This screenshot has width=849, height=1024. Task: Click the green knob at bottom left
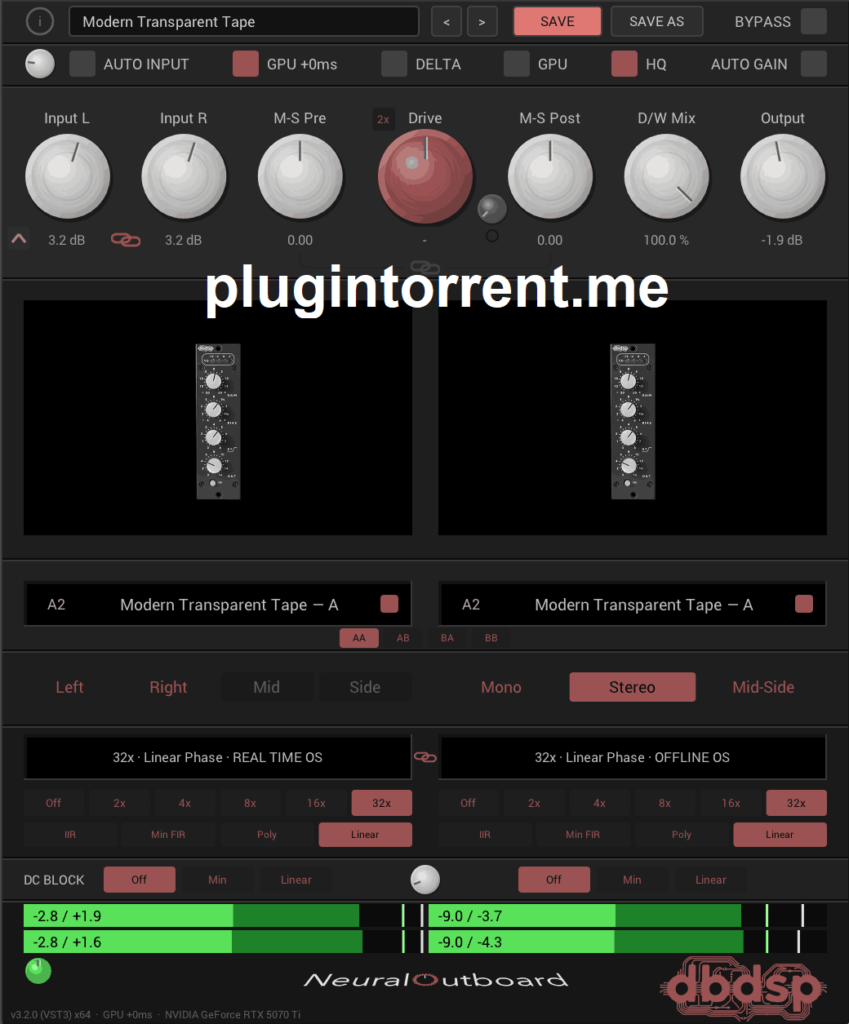click(x=38, y=971)
